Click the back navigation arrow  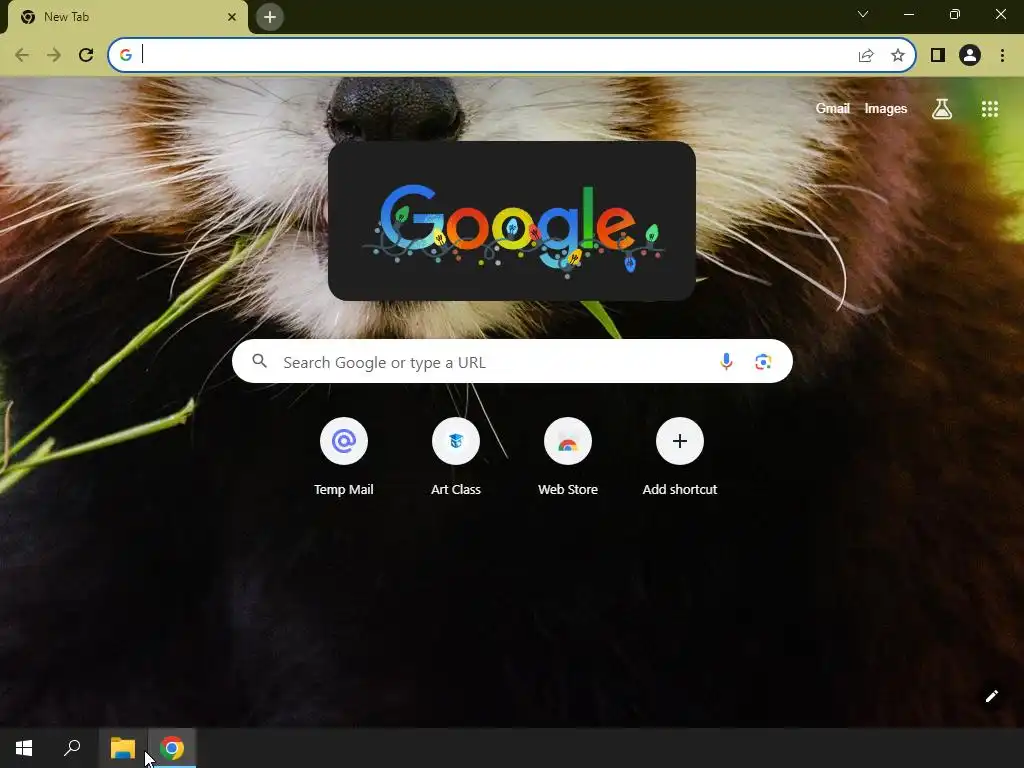point(22,55)
